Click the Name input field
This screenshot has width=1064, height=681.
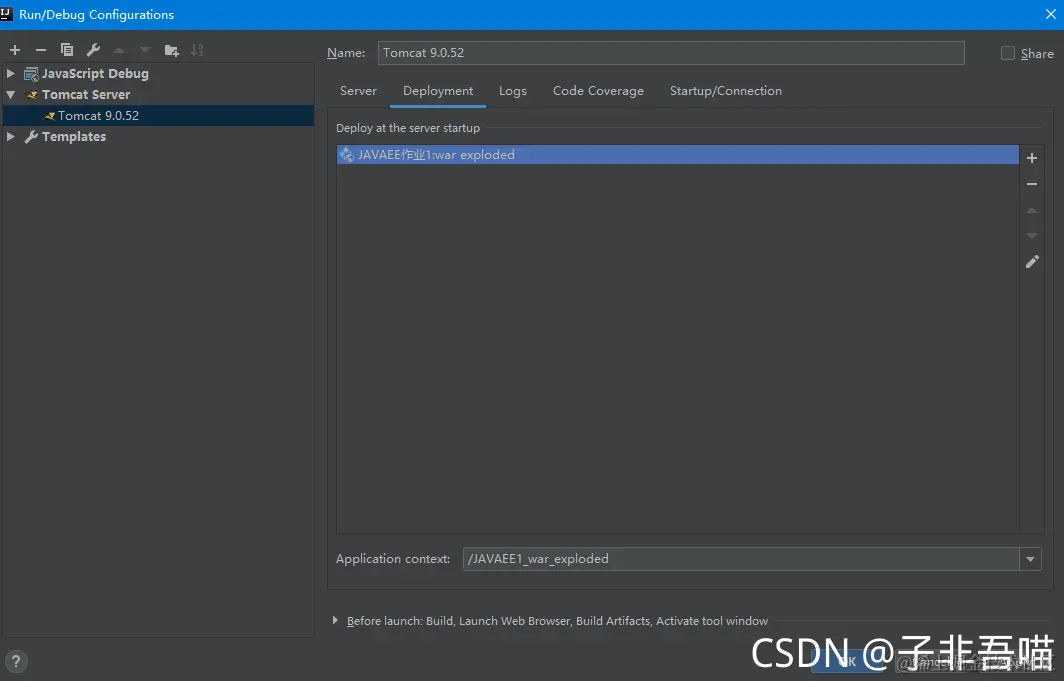pos(670,53)
